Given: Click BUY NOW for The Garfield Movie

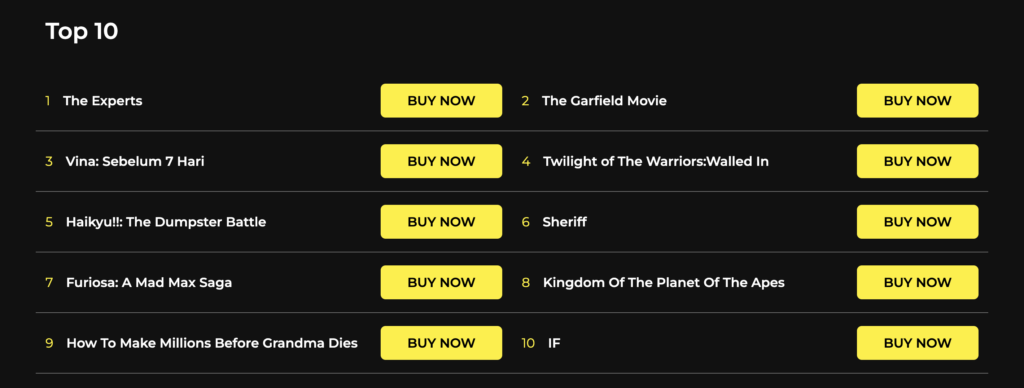Looking at the screenshot, I should (x=918, y=101).
